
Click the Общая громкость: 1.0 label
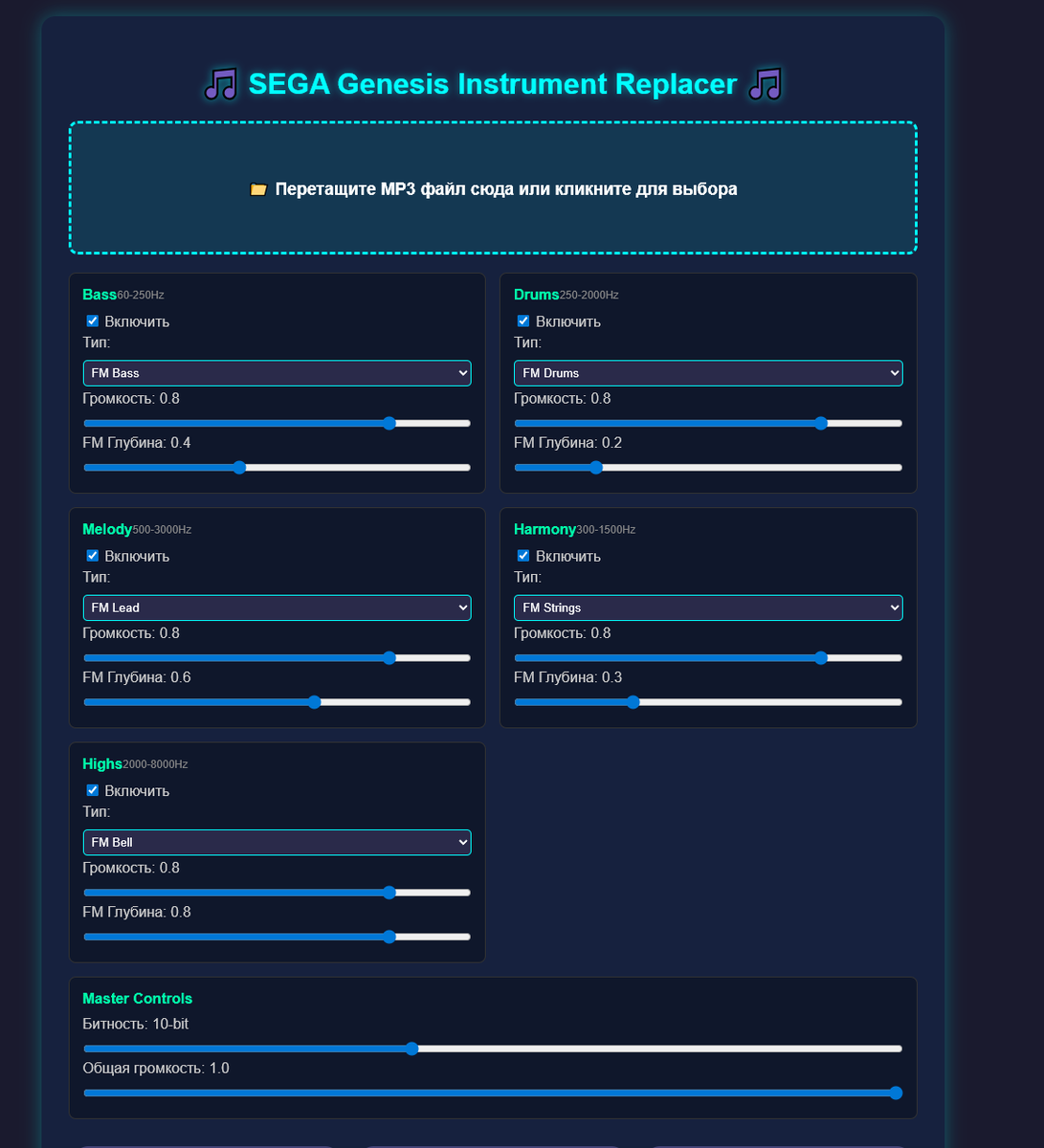tap(156, 1068)
